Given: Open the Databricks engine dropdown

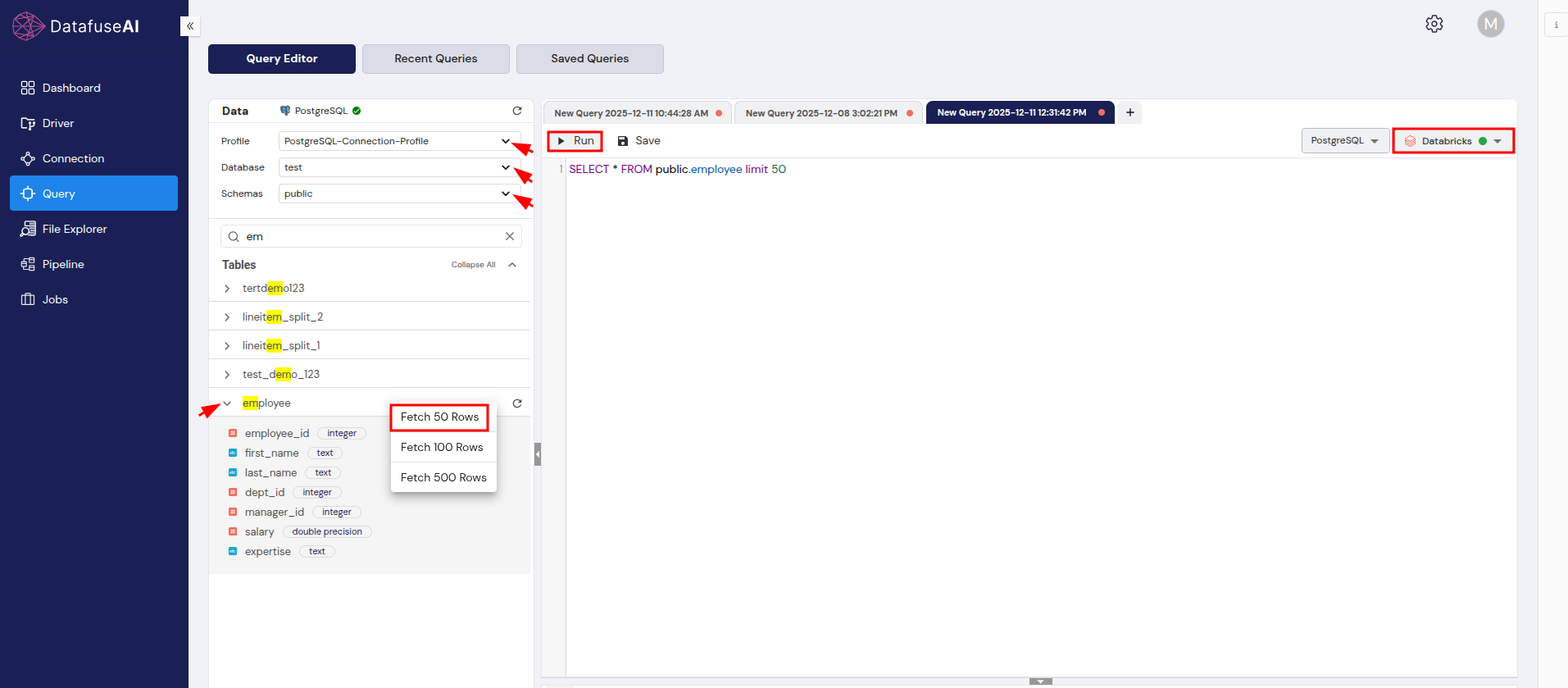Looking at the screenshot, I should point(1453,141).
